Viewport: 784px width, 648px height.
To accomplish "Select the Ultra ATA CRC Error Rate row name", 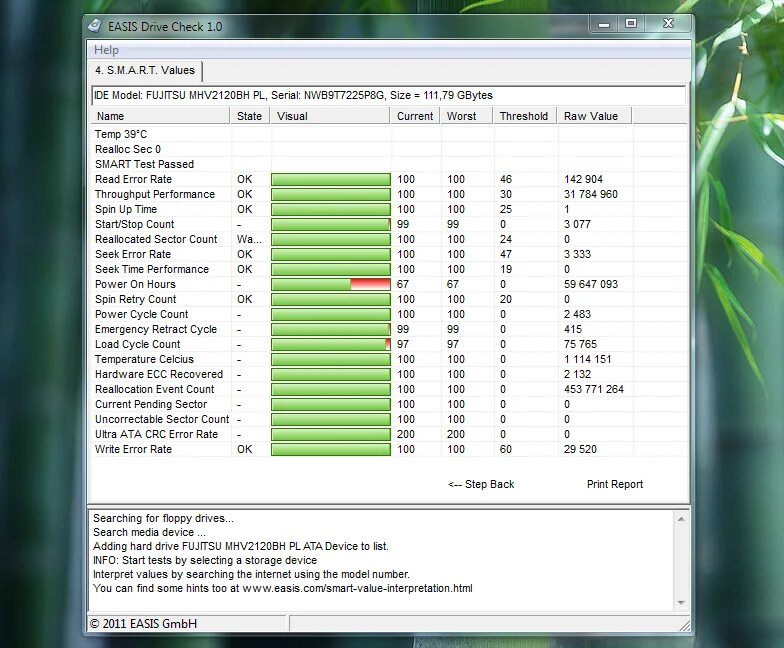I will (156, 434).
